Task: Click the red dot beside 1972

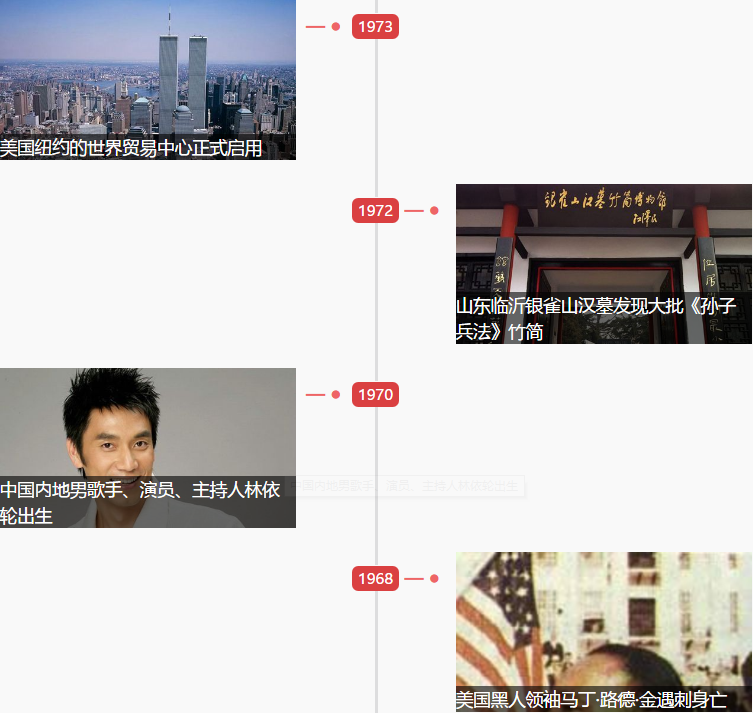Action: click(434, 210)
